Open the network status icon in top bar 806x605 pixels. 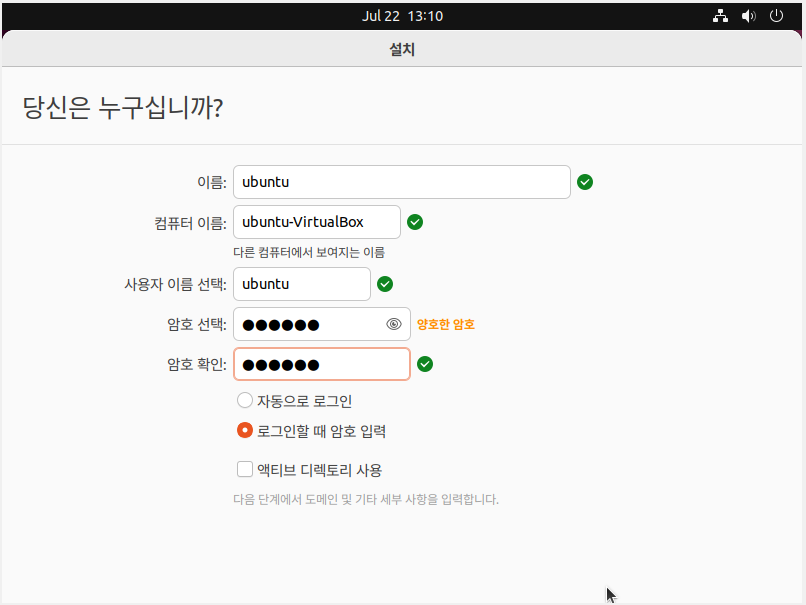pyautogui.click(x=720, y=16)
